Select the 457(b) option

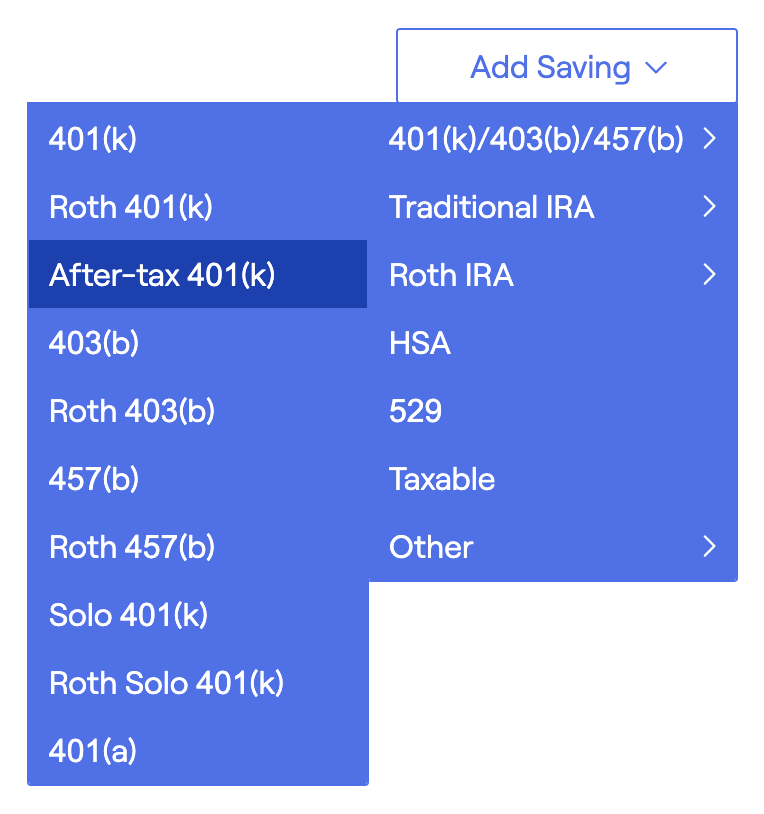[198, 478]
